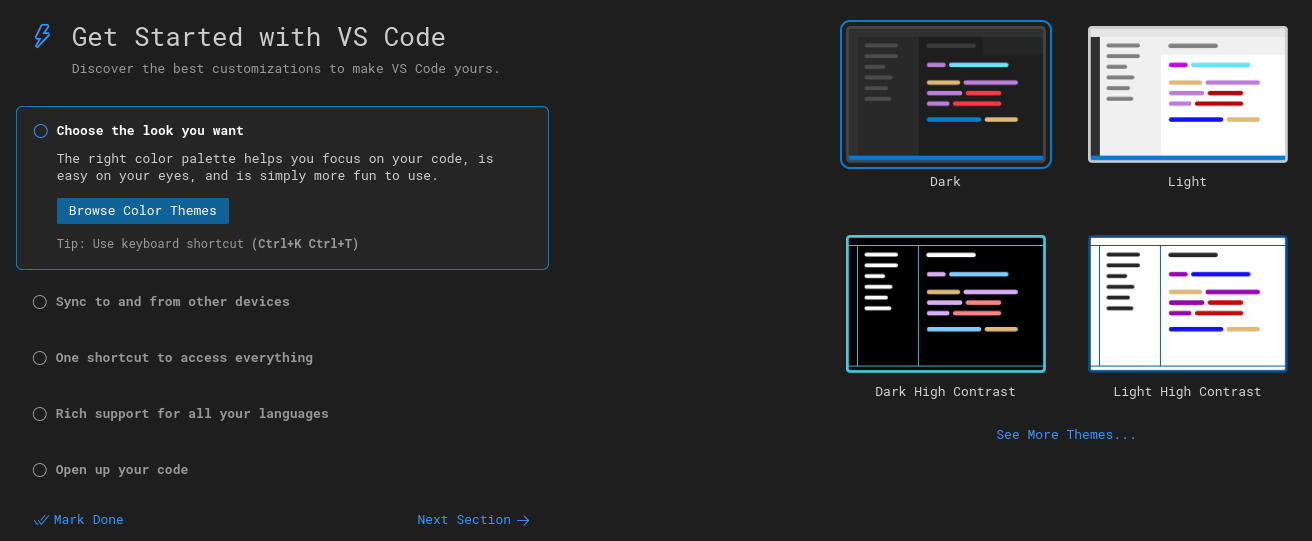Select the Light theme preview
Image resolution: width=1312 pixels, height=541 pixels.
point(1188,94)
